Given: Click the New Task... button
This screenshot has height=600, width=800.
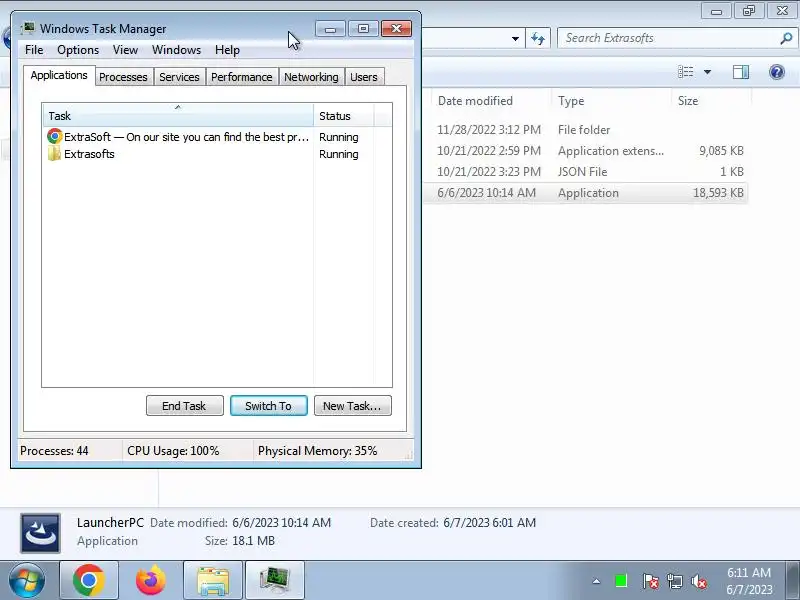Looking at the screenshot, I should [x=353, y=406].
